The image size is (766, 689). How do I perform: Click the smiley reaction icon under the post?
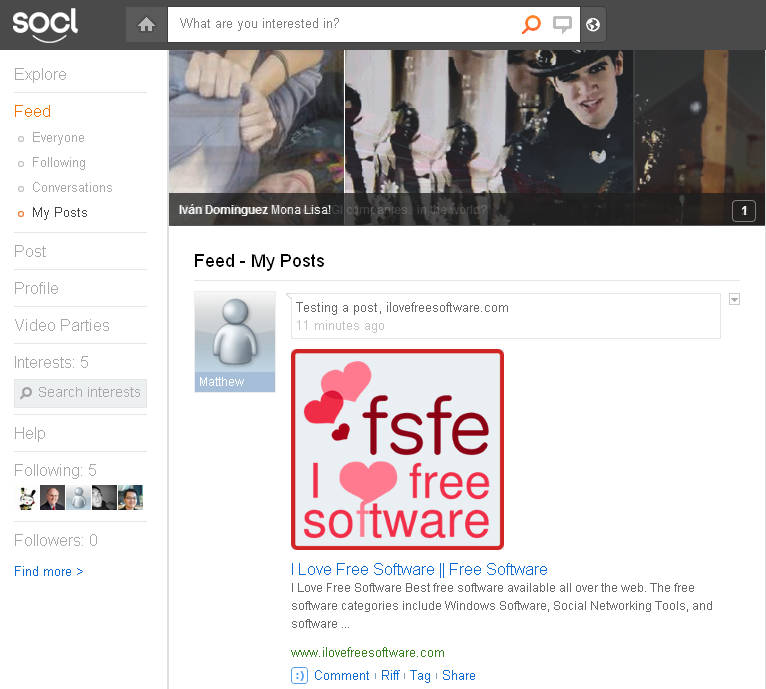click(x=299, y=675)
